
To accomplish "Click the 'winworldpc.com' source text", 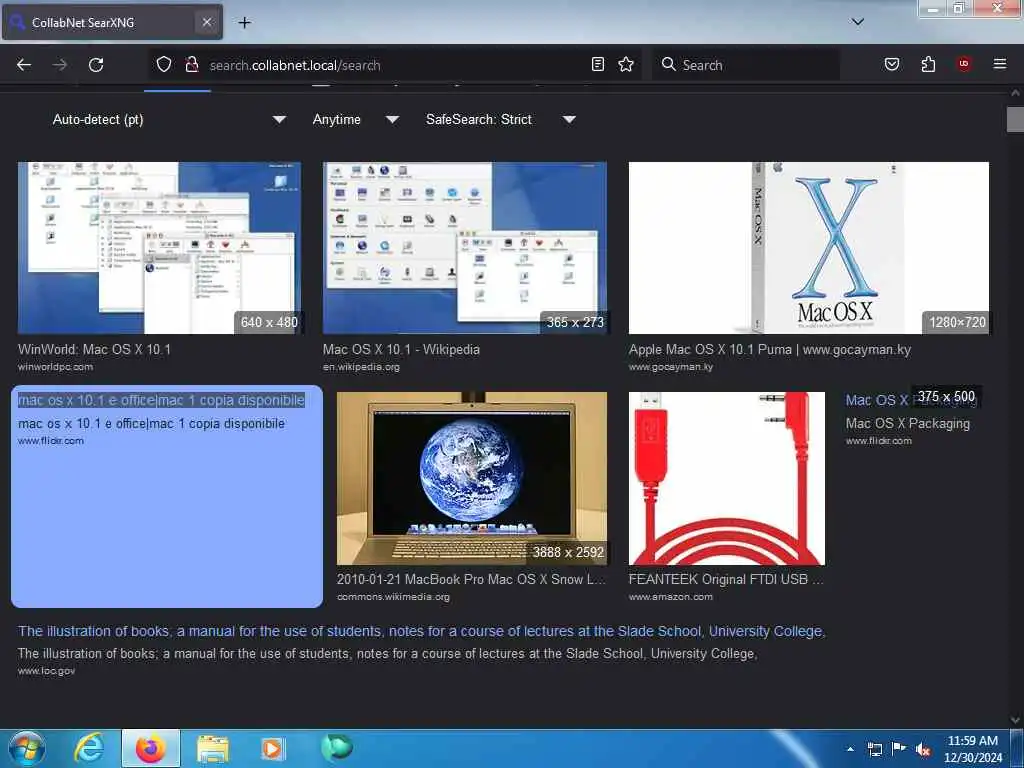I will click(x=55, y=367).
